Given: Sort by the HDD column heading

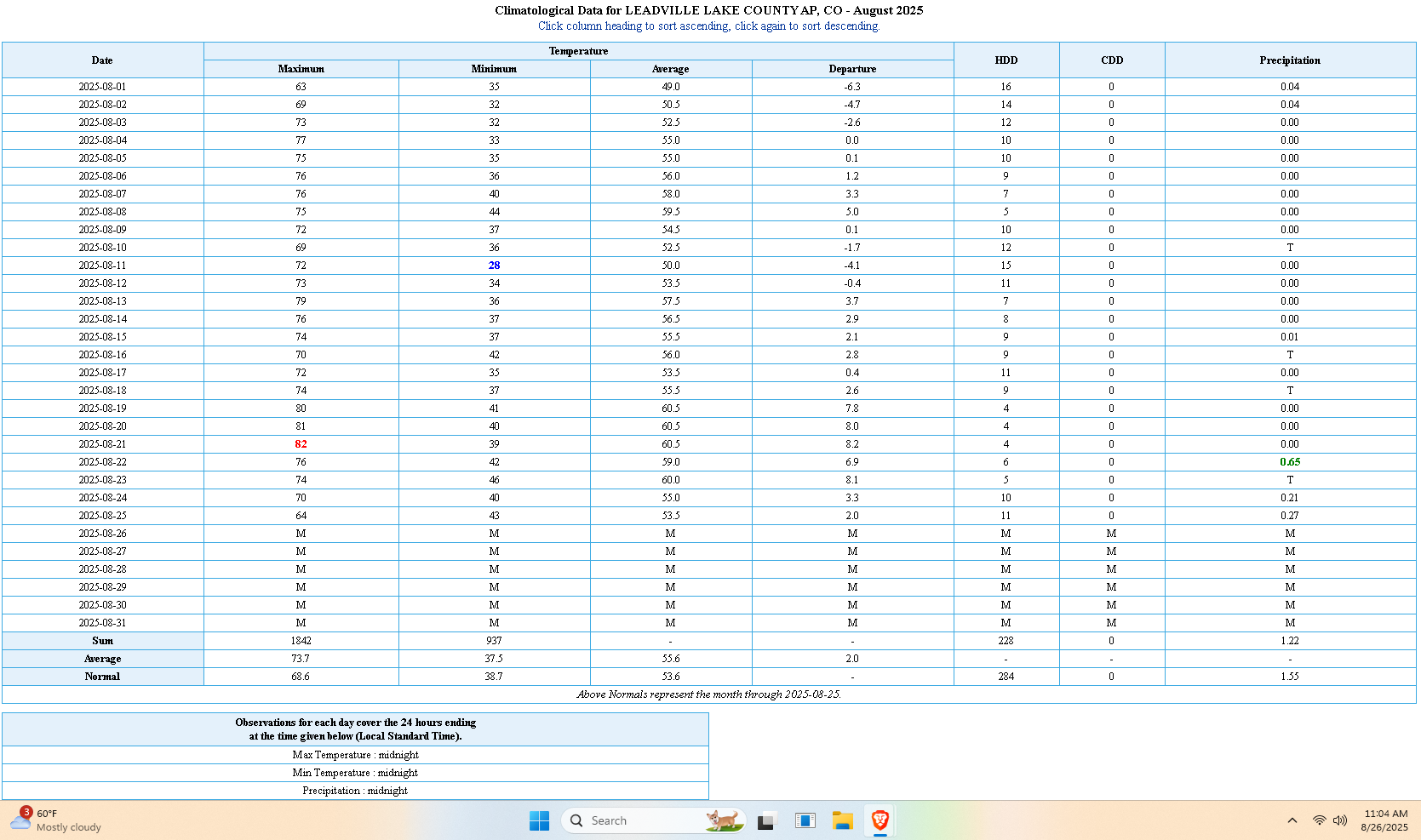Looking at the screenshot, I should point(1006,60).
